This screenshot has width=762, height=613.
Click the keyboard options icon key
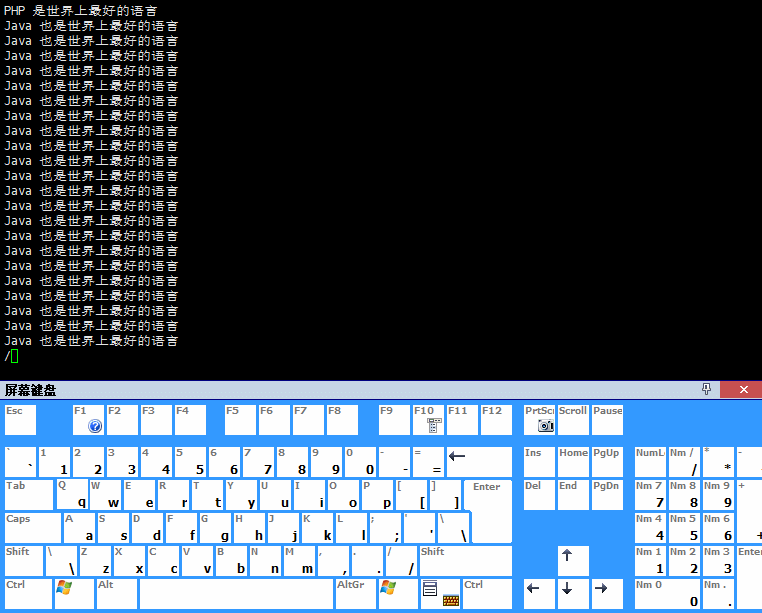[451, 600]
